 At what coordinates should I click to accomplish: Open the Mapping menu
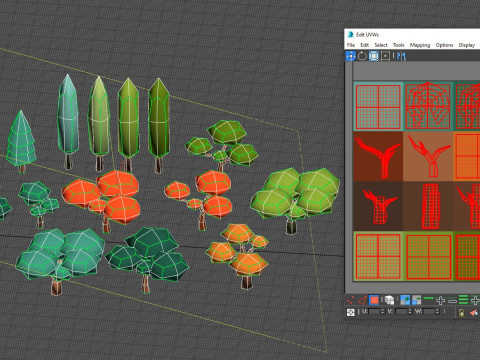[420, 45]
